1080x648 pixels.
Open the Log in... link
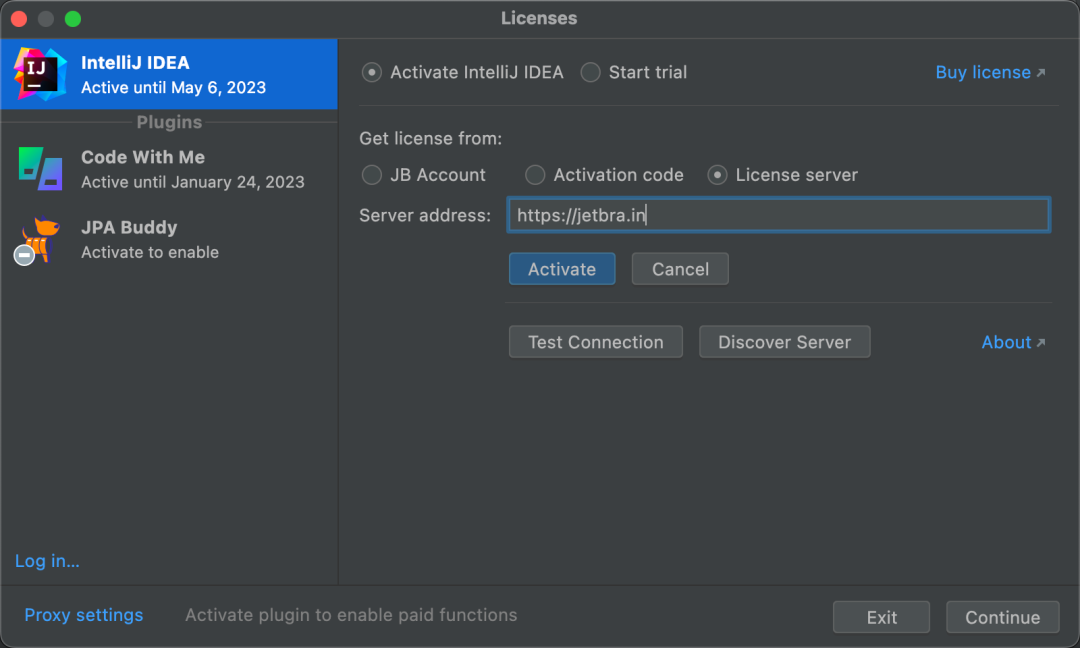47,561
